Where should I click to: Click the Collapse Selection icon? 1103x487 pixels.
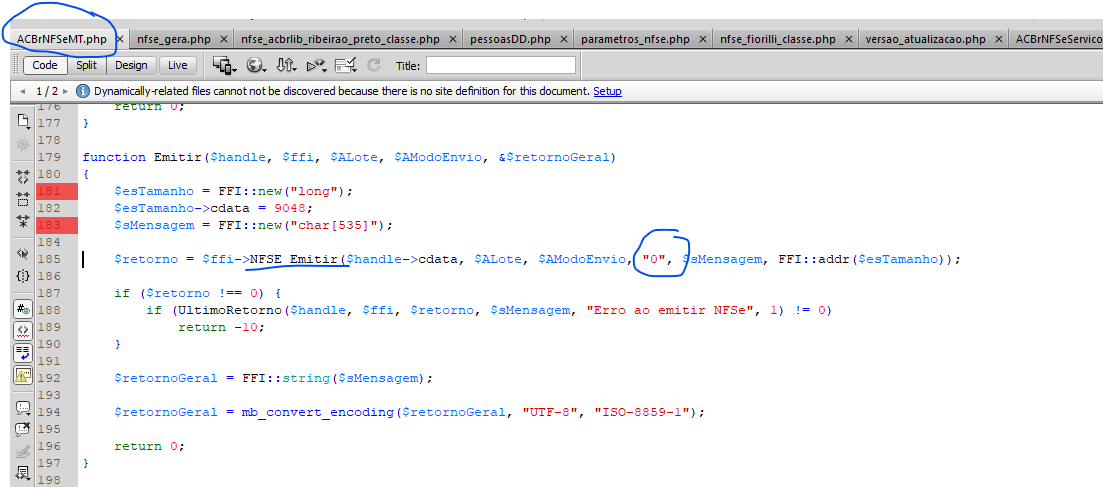coord(23,199)
